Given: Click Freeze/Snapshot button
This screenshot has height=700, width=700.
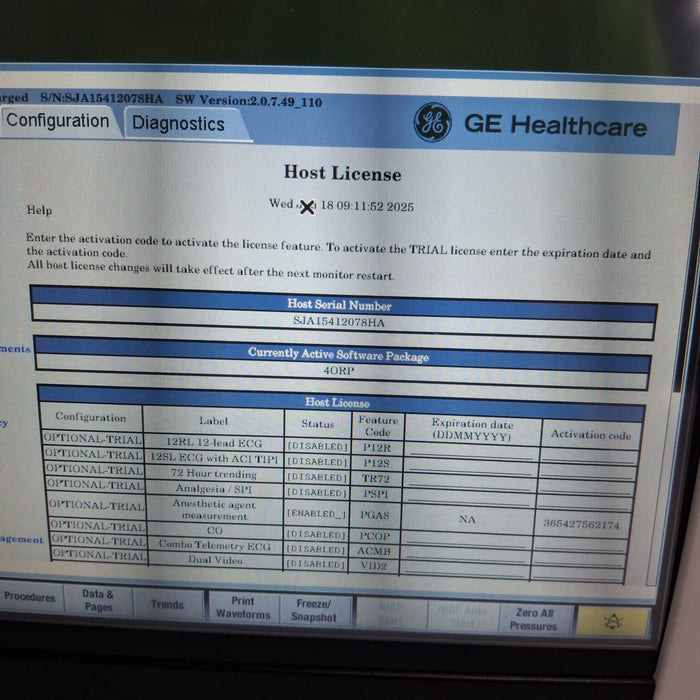Looking at the screenshot, I should pyautogui.click(x=313, y=610).
